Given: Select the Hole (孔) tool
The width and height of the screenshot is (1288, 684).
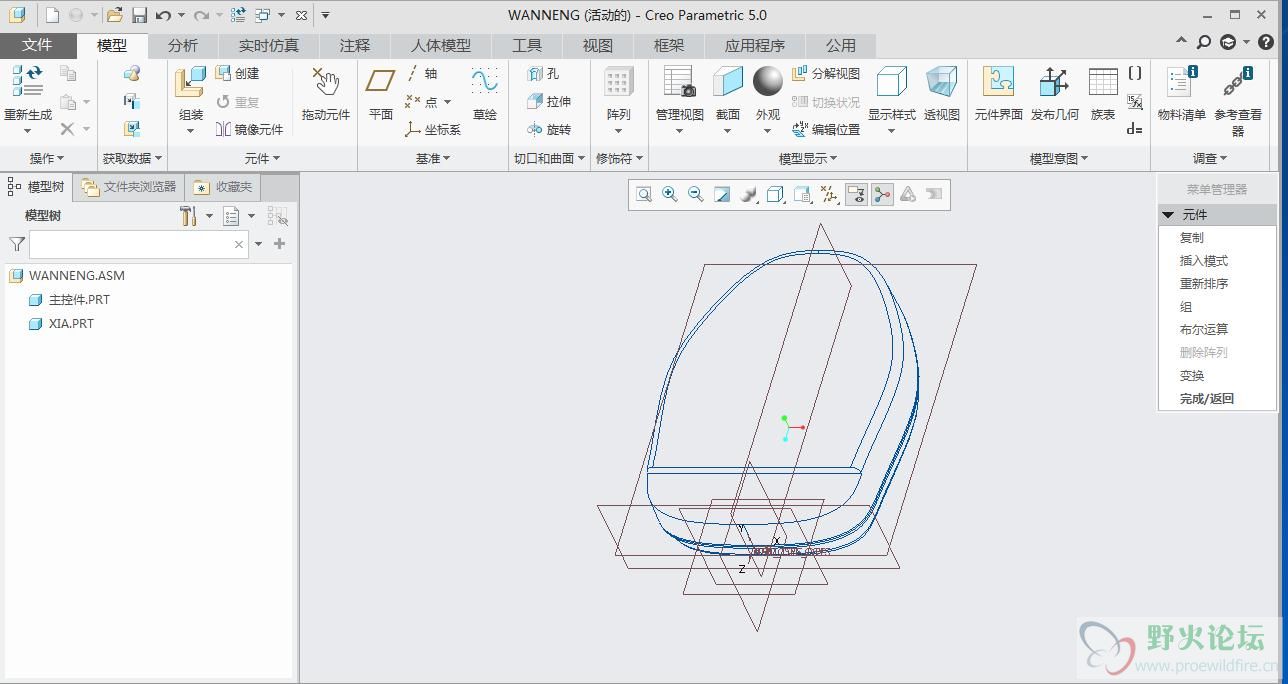Looking at the screenshot, I should [x=543, y=73].
